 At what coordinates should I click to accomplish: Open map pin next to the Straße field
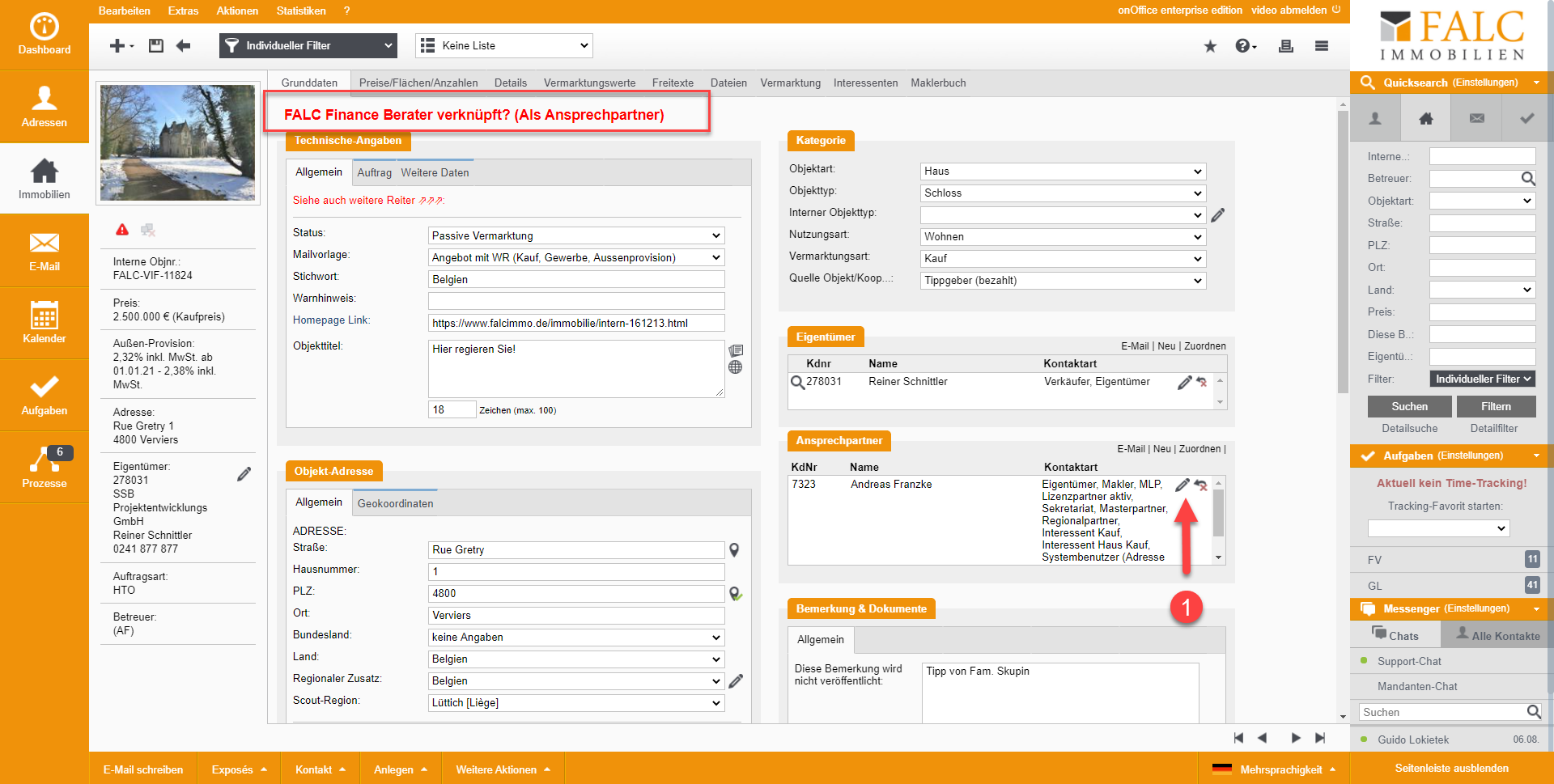click(x=734, y=550)
